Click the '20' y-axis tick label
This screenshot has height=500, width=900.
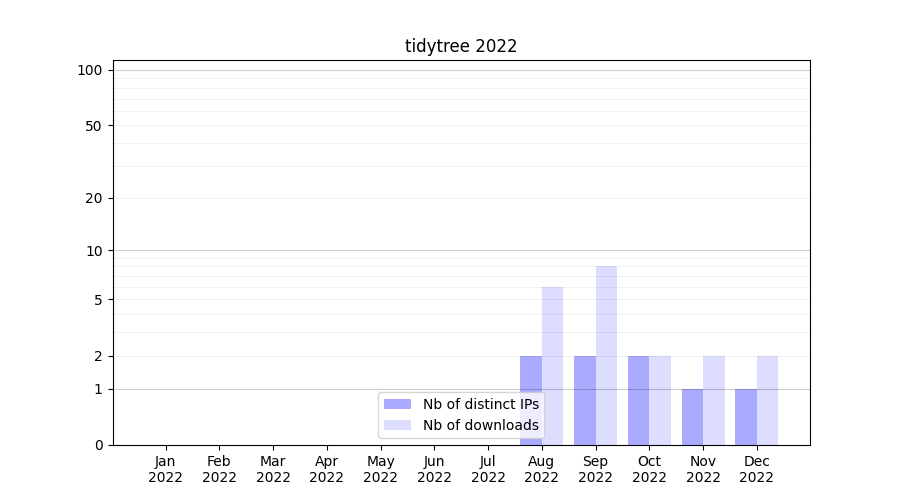(94, 198)
